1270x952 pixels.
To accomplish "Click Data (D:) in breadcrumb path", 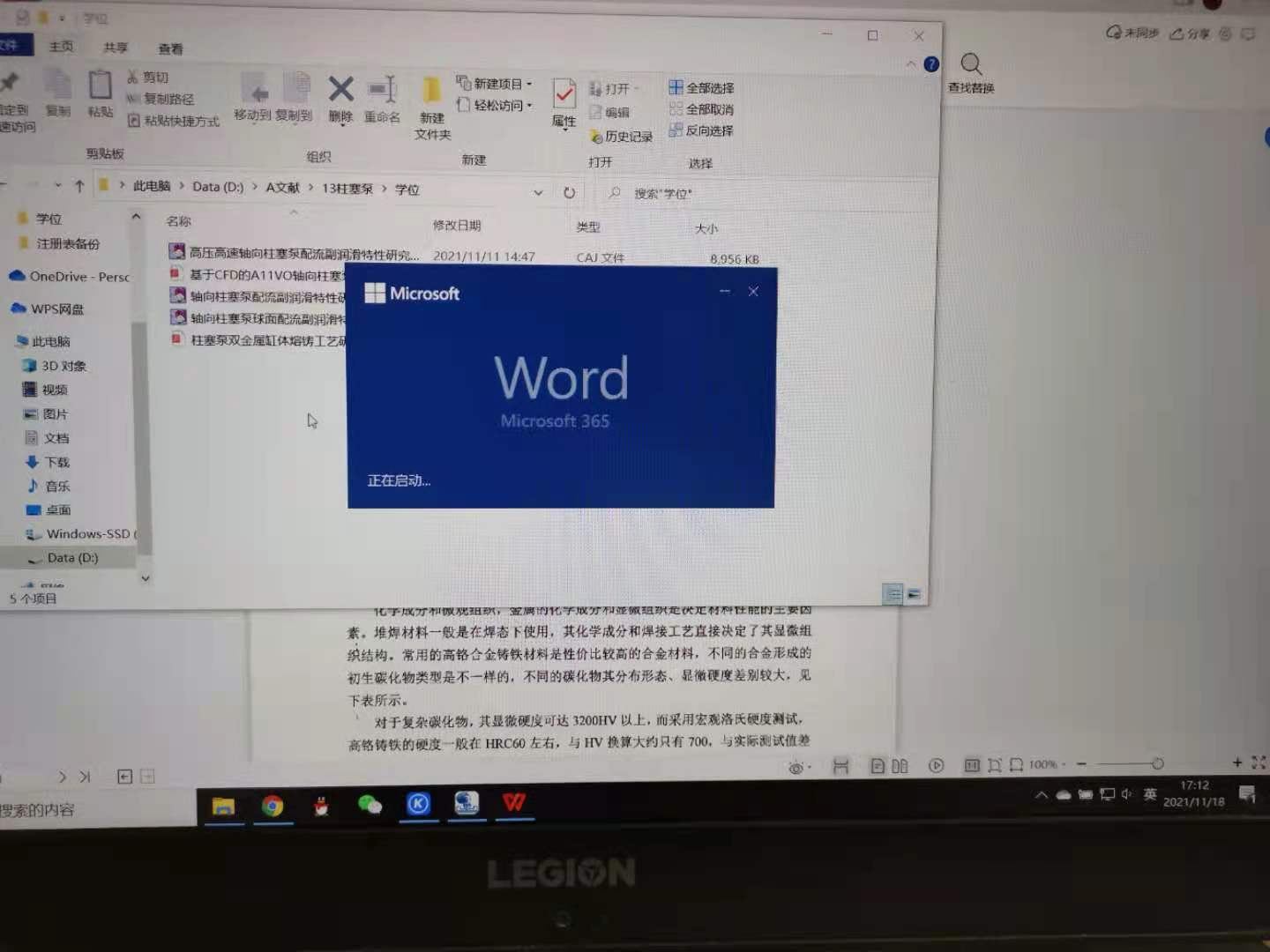I will (x=218, y=187).
